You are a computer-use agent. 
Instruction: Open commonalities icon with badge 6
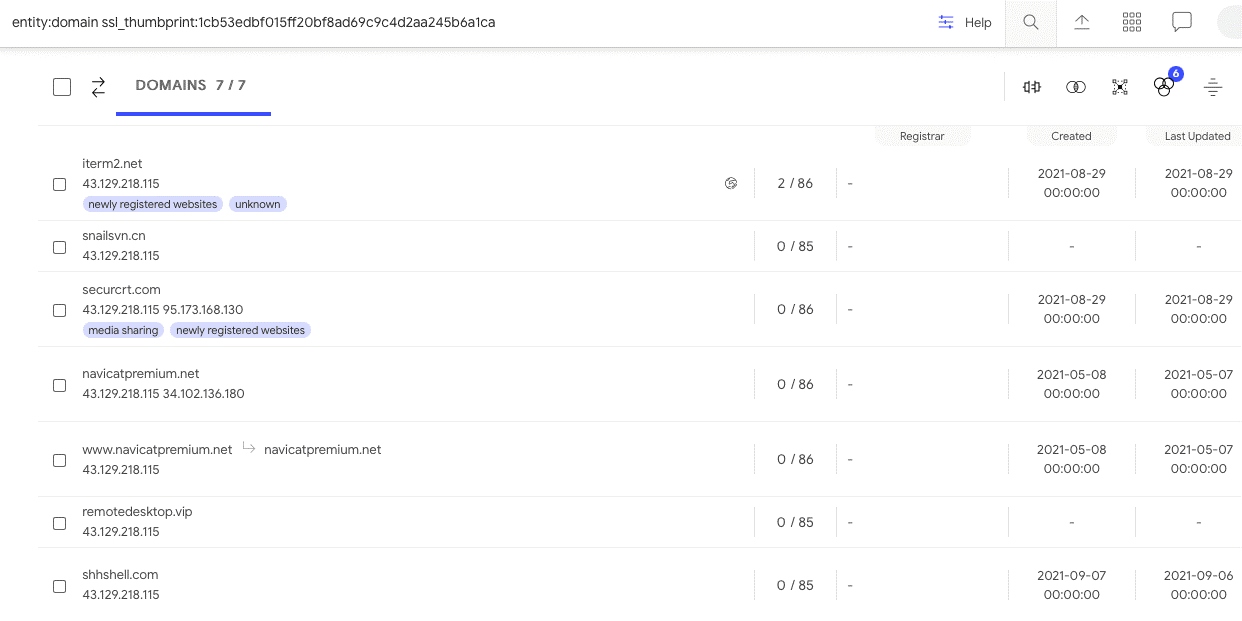tap(1164, 86)
